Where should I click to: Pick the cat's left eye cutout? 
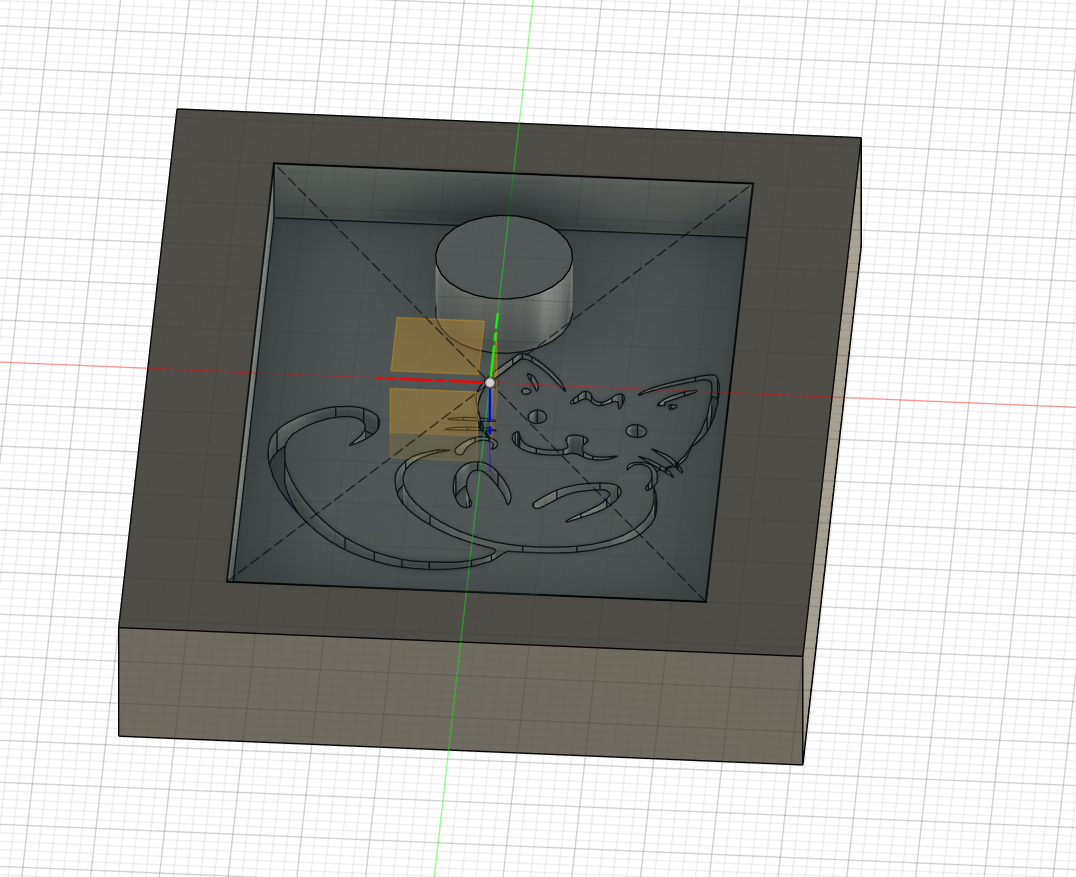[537, 415]
